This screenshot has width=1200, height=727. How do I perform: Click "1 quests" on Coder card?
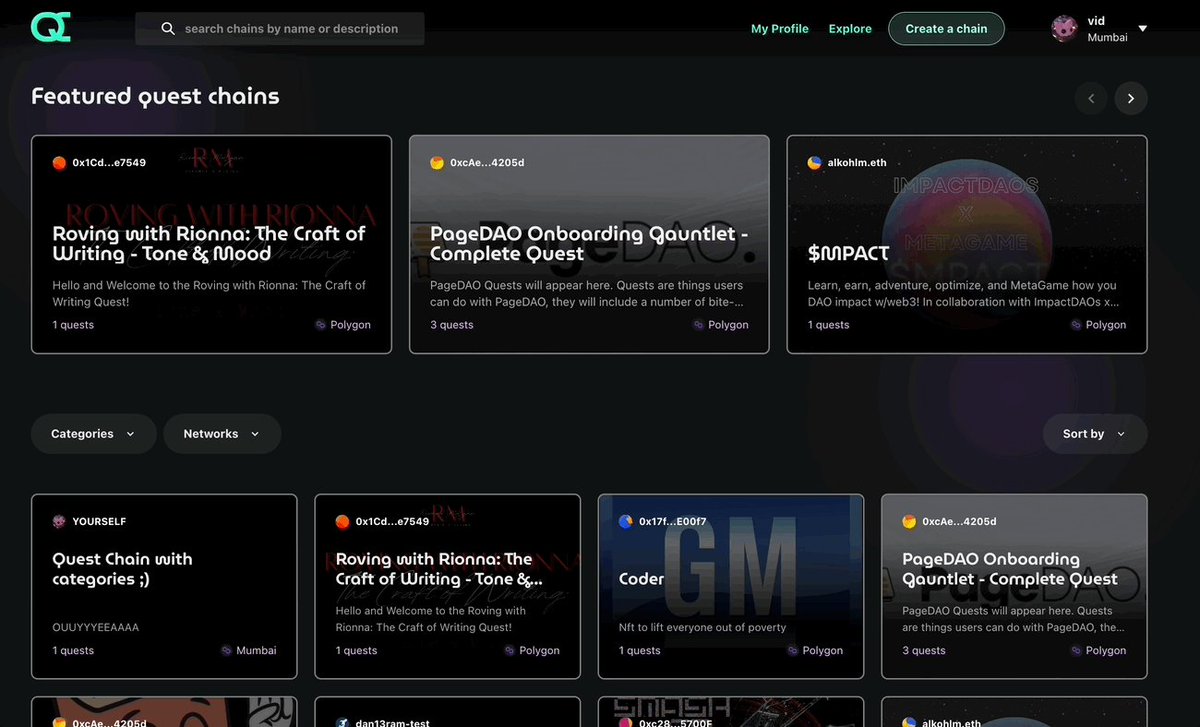640,650
